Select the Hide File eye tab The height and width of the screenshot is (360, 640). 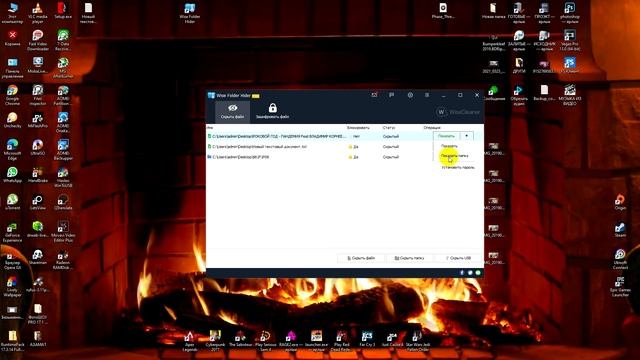coord(232,111)
